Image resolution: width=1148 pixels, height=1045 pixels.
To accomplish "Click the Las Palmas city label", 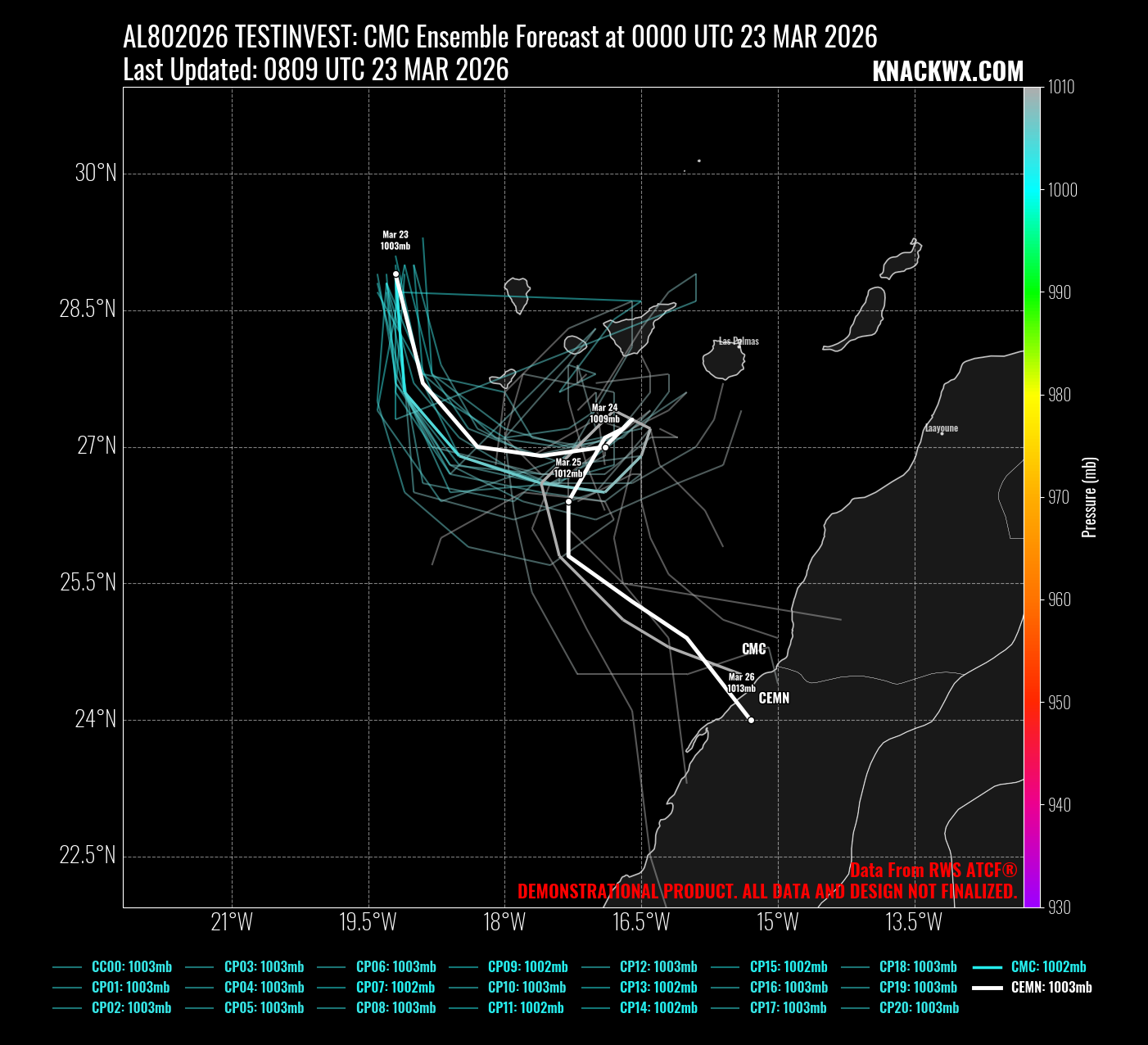I will tap(739, 342).
